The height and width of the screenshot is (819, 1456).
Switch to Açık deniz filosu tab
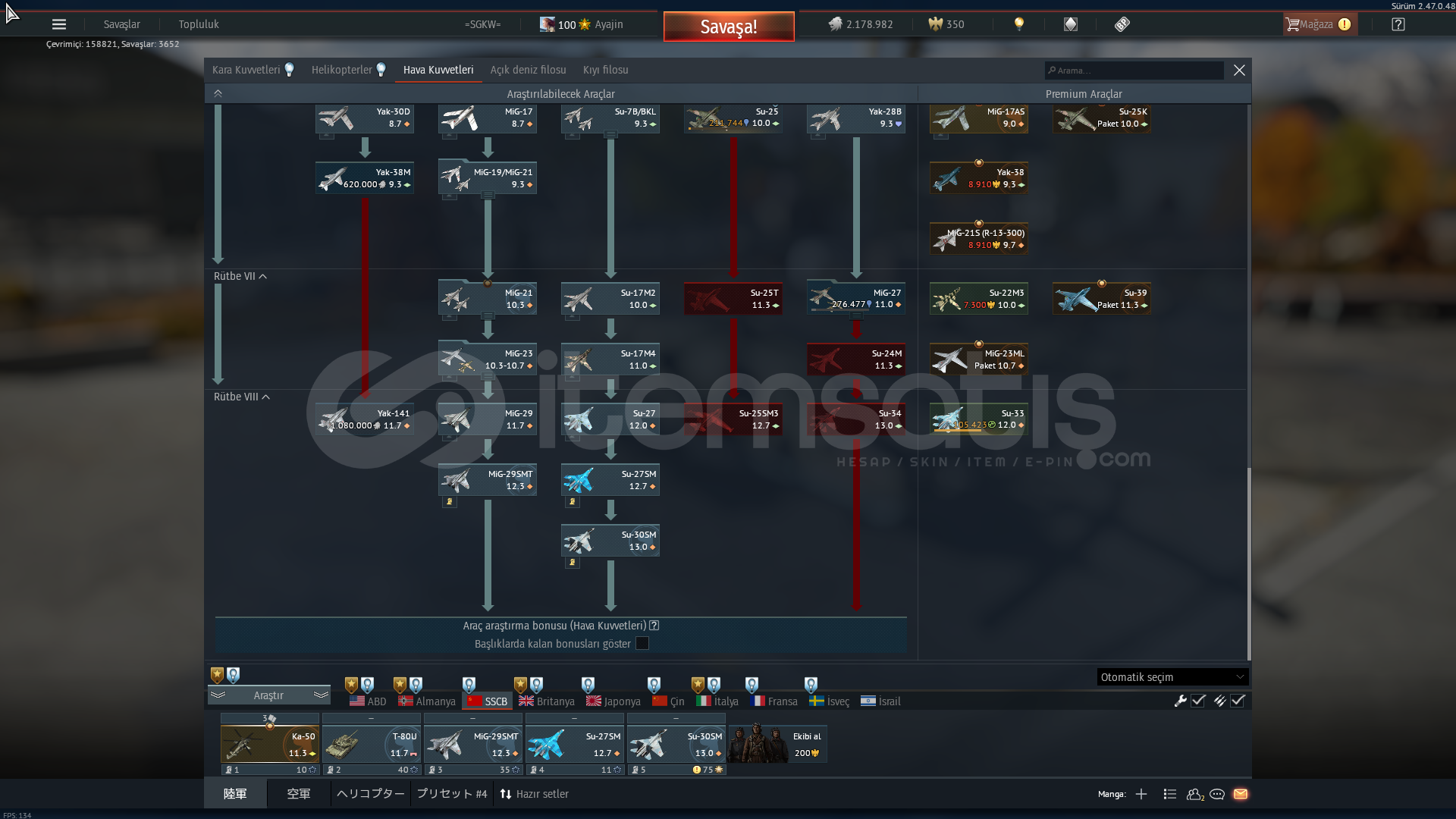pyautogui.click(x=528, y=70)
